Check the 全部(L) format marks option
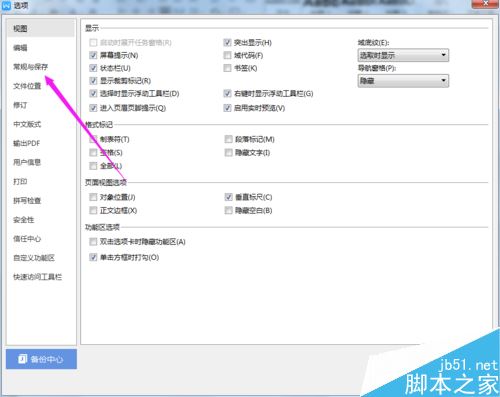This screenshot has height=397, width=500. (x=93, y=166)
